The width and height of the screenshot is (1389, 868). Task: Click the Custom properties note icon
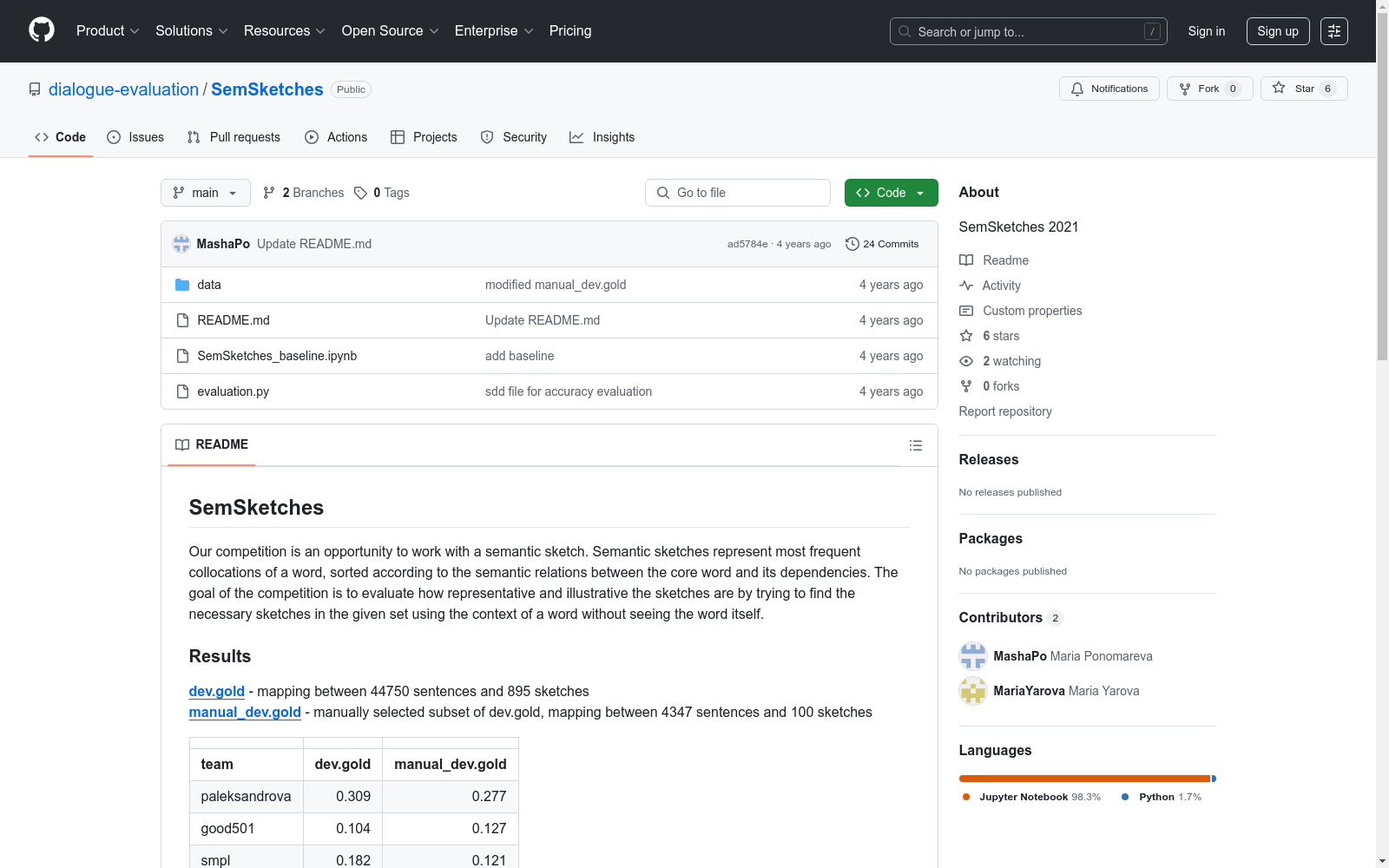point(966,311)
